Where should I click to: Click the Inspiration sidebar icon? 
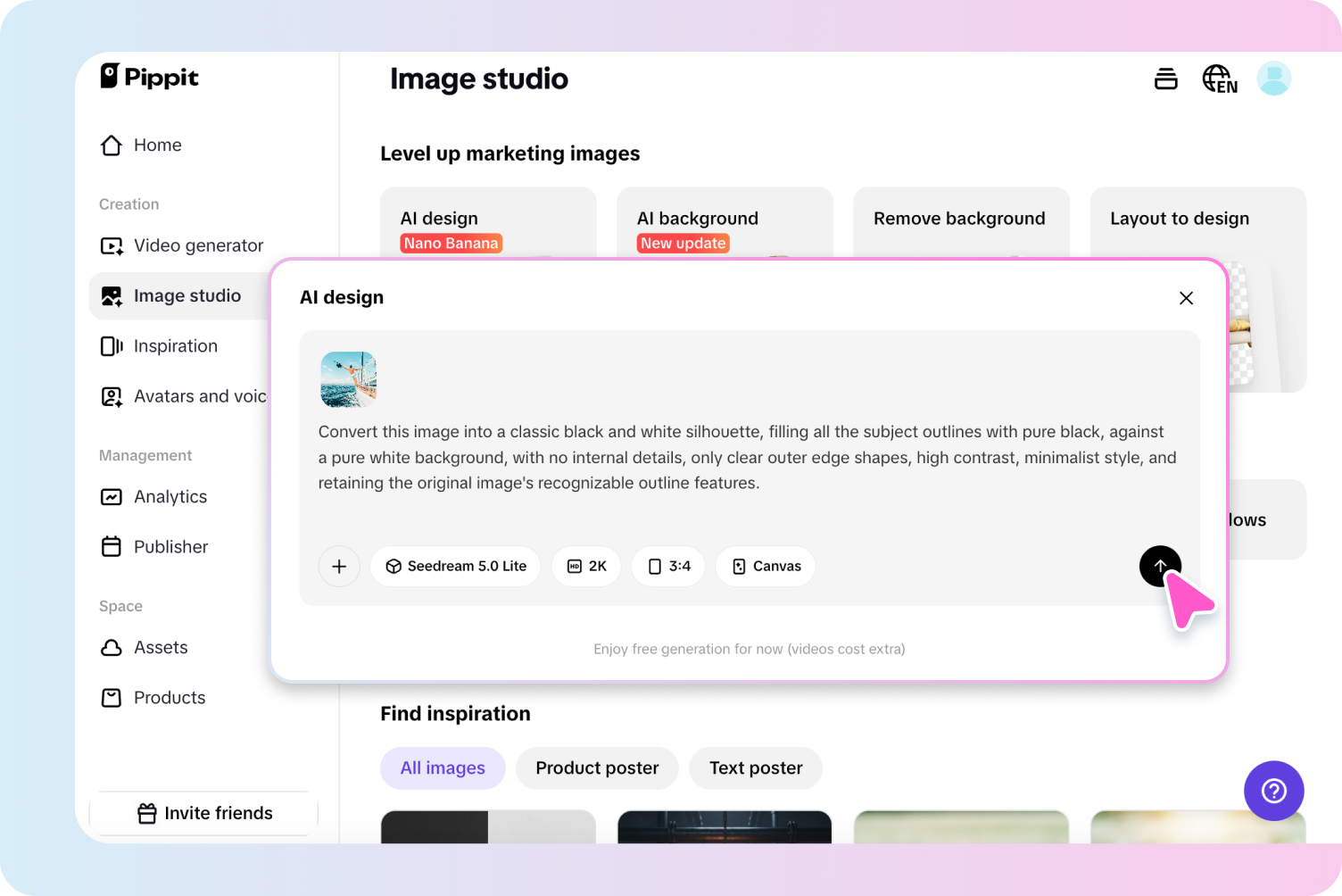(x=112, y=346)
